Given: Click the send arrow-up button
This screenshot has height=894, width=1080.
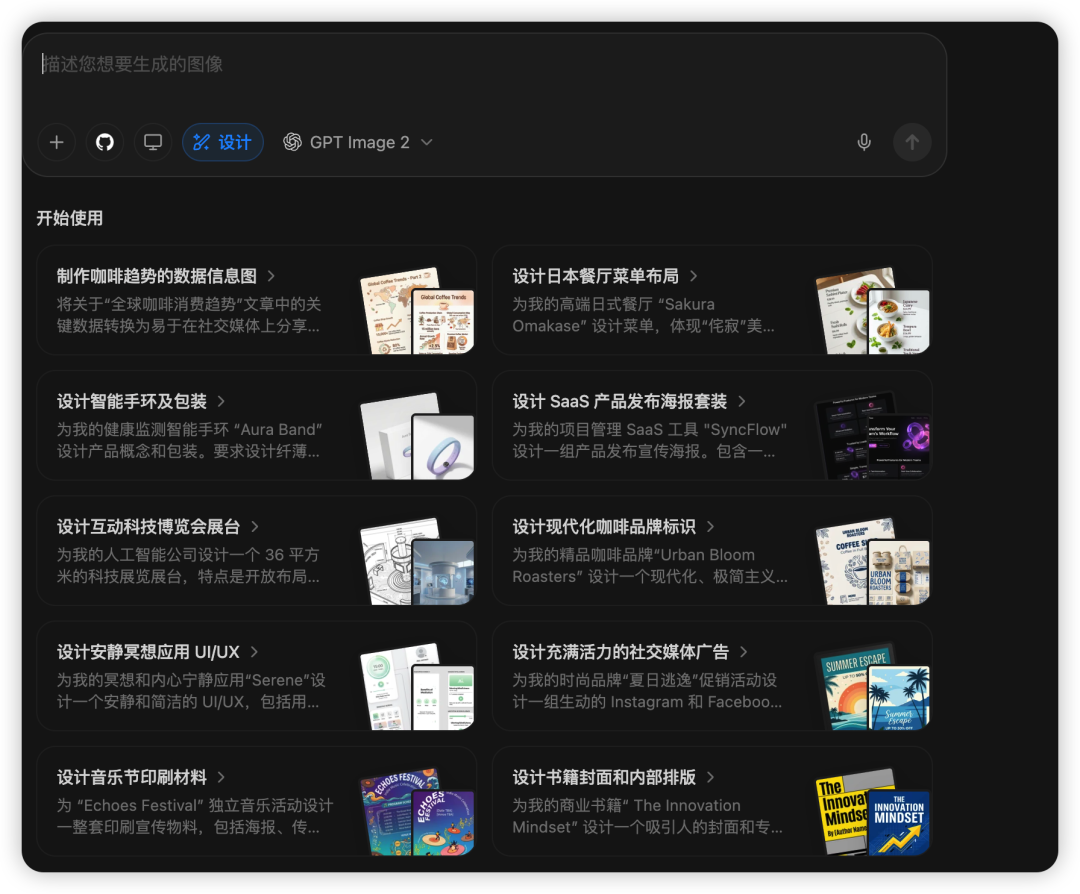Looking at the screenshot, I should (x=912, y=142).
